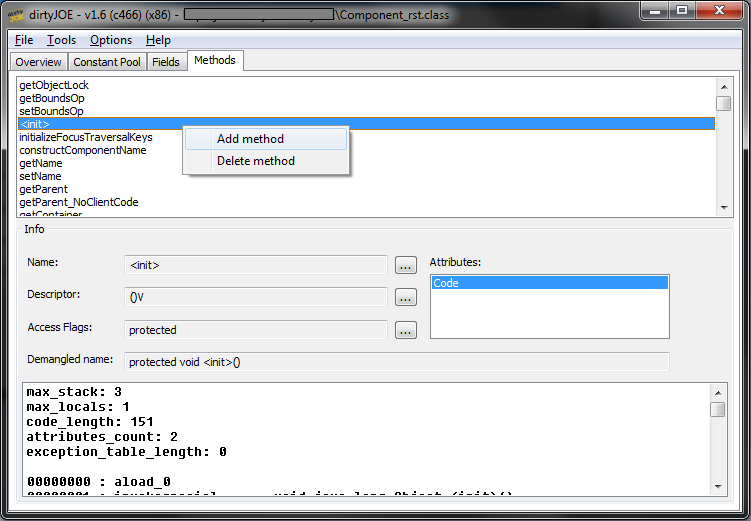Select the Code attribute entry
Image resolution: width=751 pixels, height=521 pixels.
tap(549, 283)
